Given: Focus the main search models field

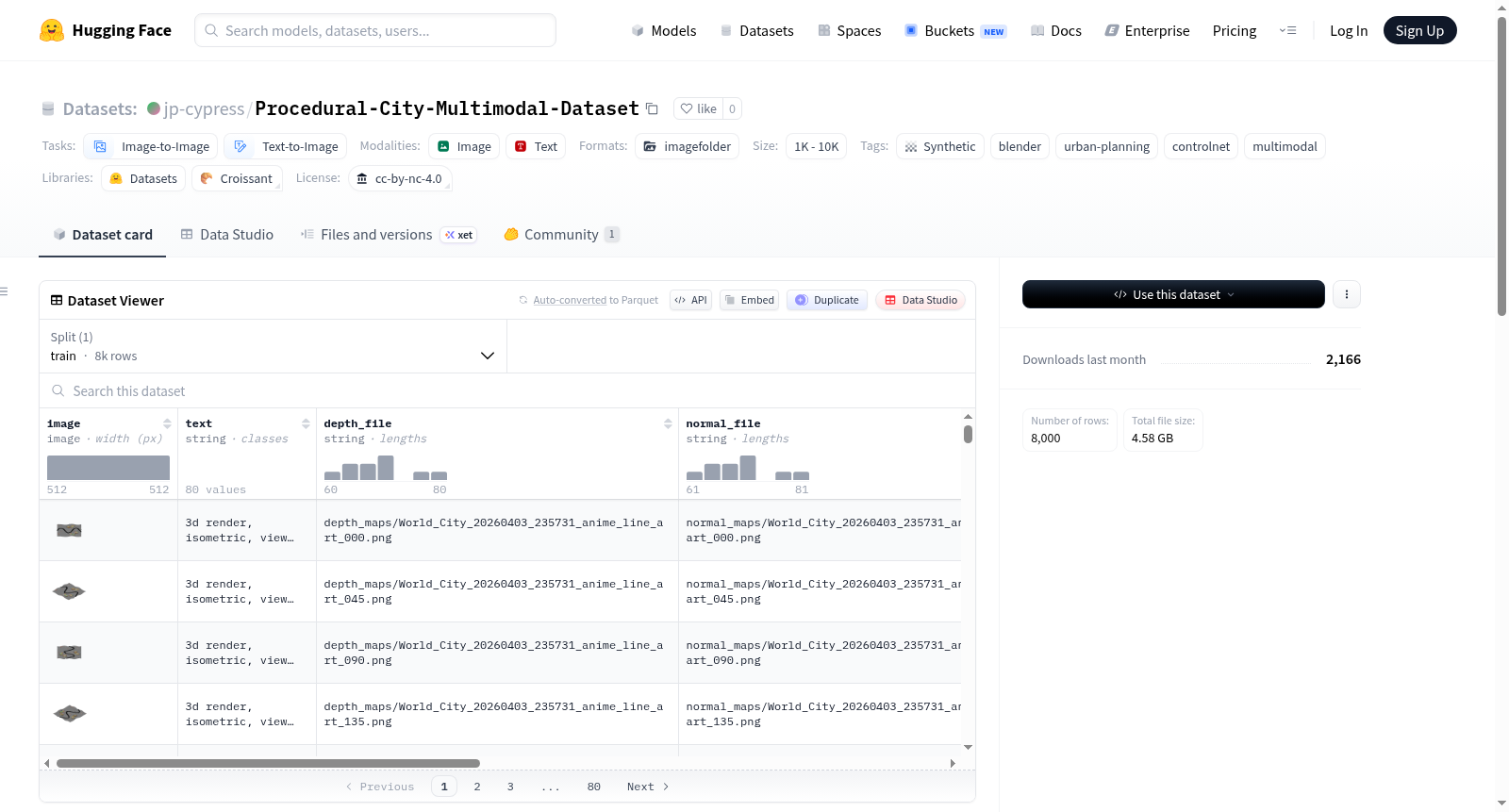Looking at the screenshot, I should [x=375, y=30].
